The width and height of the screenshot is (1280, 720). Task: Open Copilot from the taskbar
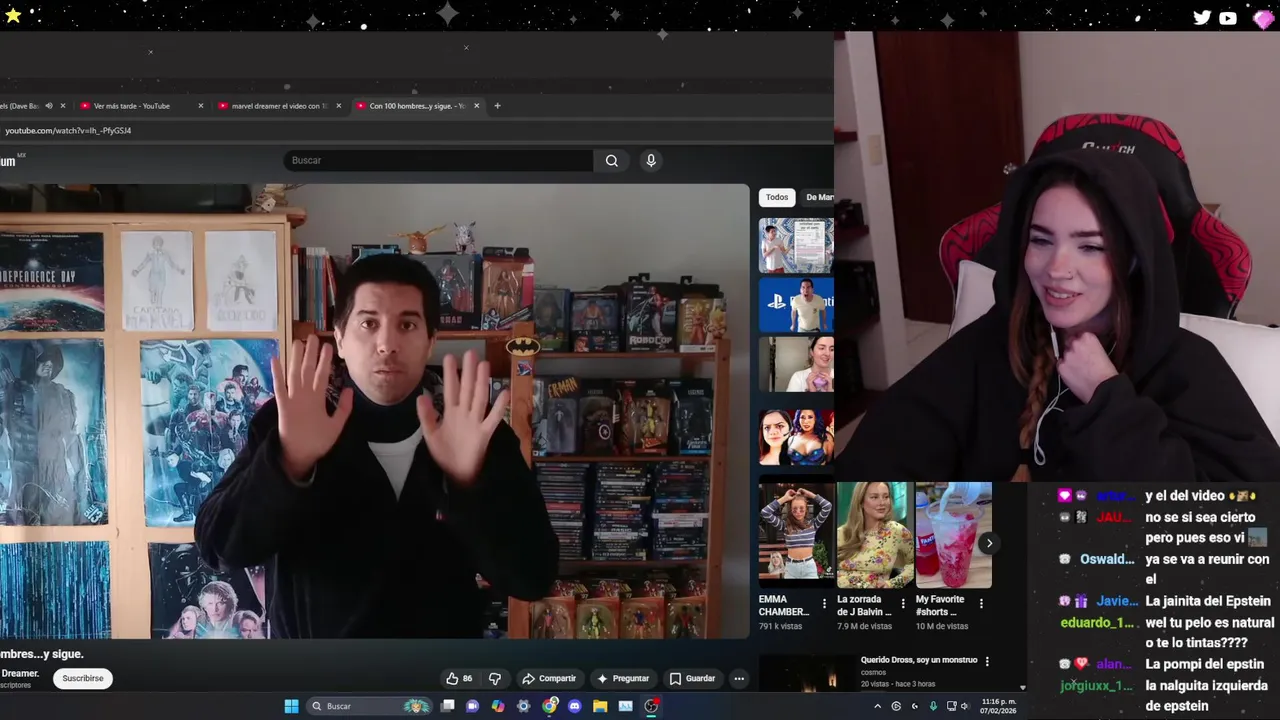[x=498, y=706]
